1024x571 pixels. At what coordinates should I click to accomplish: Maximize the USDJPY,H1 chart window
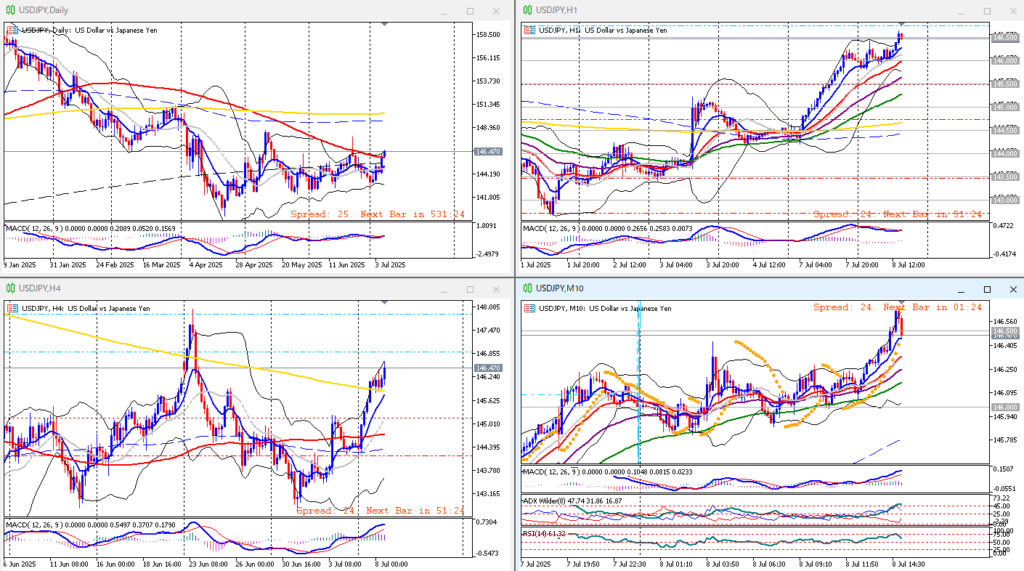tap(987, 11)
